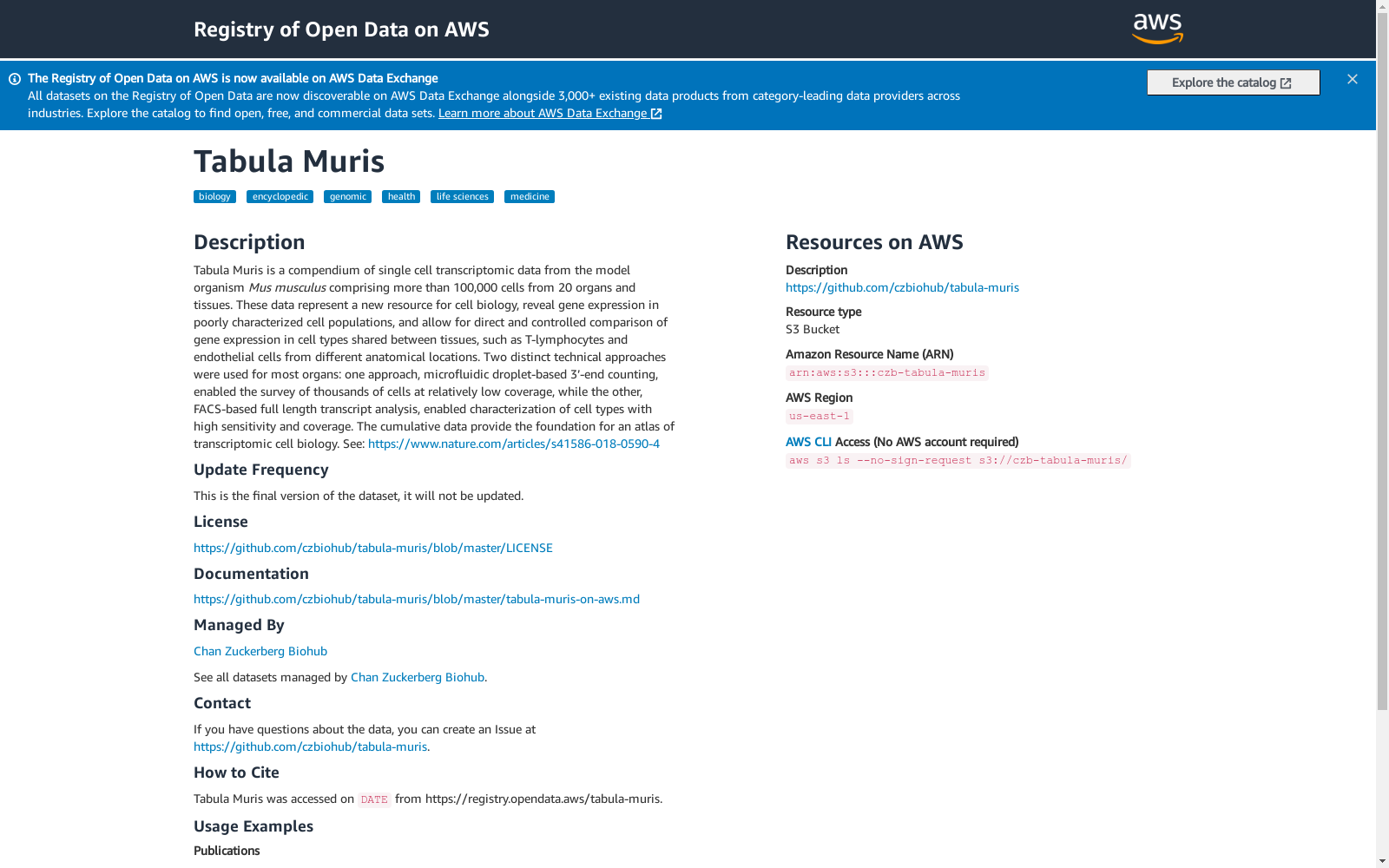Click the Usage Examples heading
The image size is (1389, 868).
coord(253,826)
